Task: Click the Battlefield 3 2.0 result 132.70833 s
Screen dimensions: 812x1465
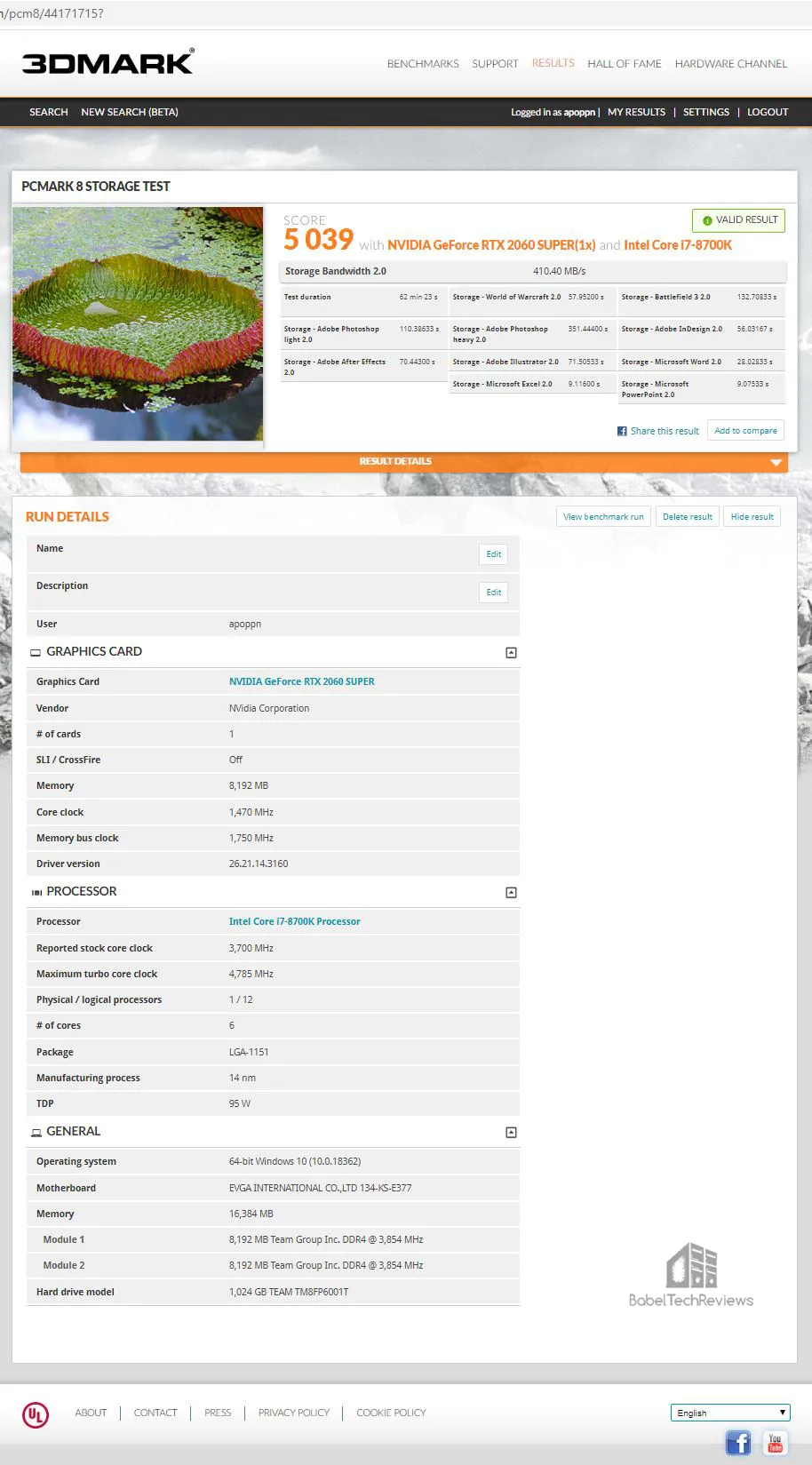Action: pos(757,298)
